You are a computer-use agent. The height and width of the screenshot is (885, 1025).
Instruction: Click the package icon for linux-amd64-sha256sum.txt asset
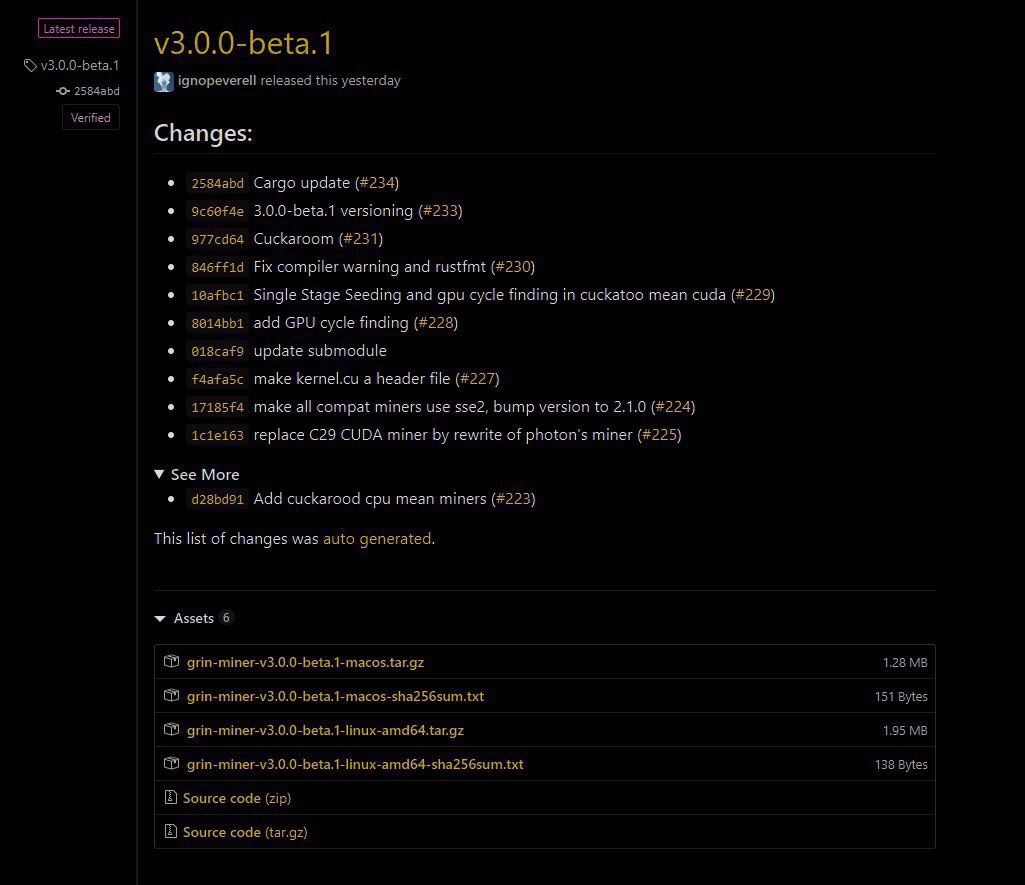(171, 763)
